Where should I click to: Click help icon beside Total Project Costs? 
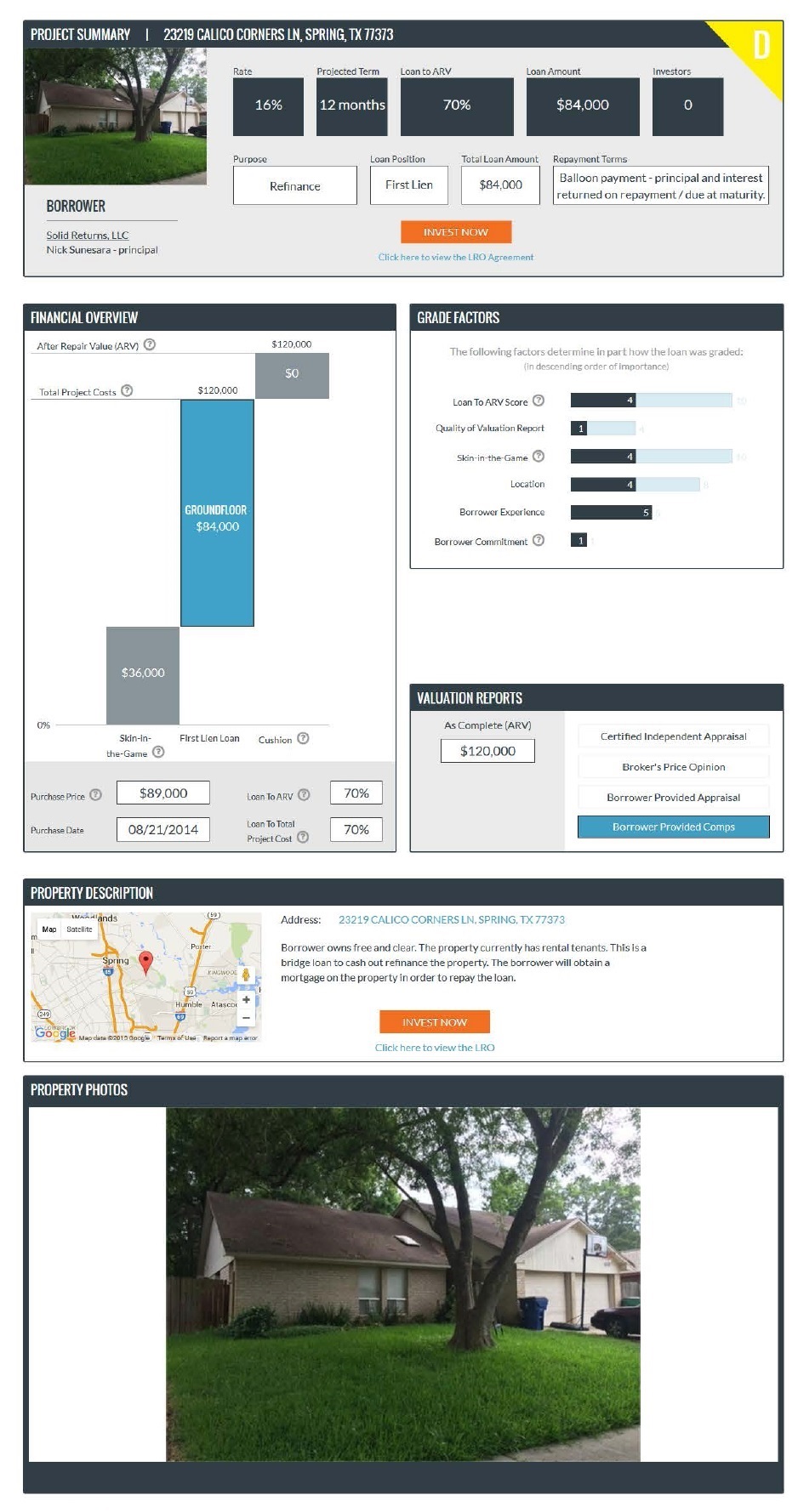click(127, 390)
